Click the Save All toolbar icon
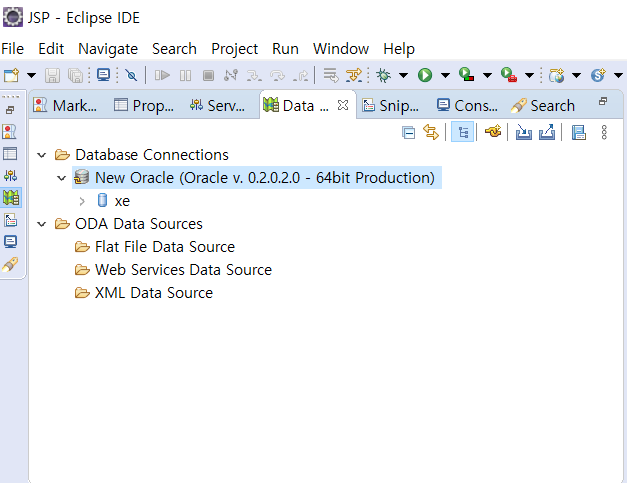Screen dimensions: 627x483 click(x=75, y=75)
